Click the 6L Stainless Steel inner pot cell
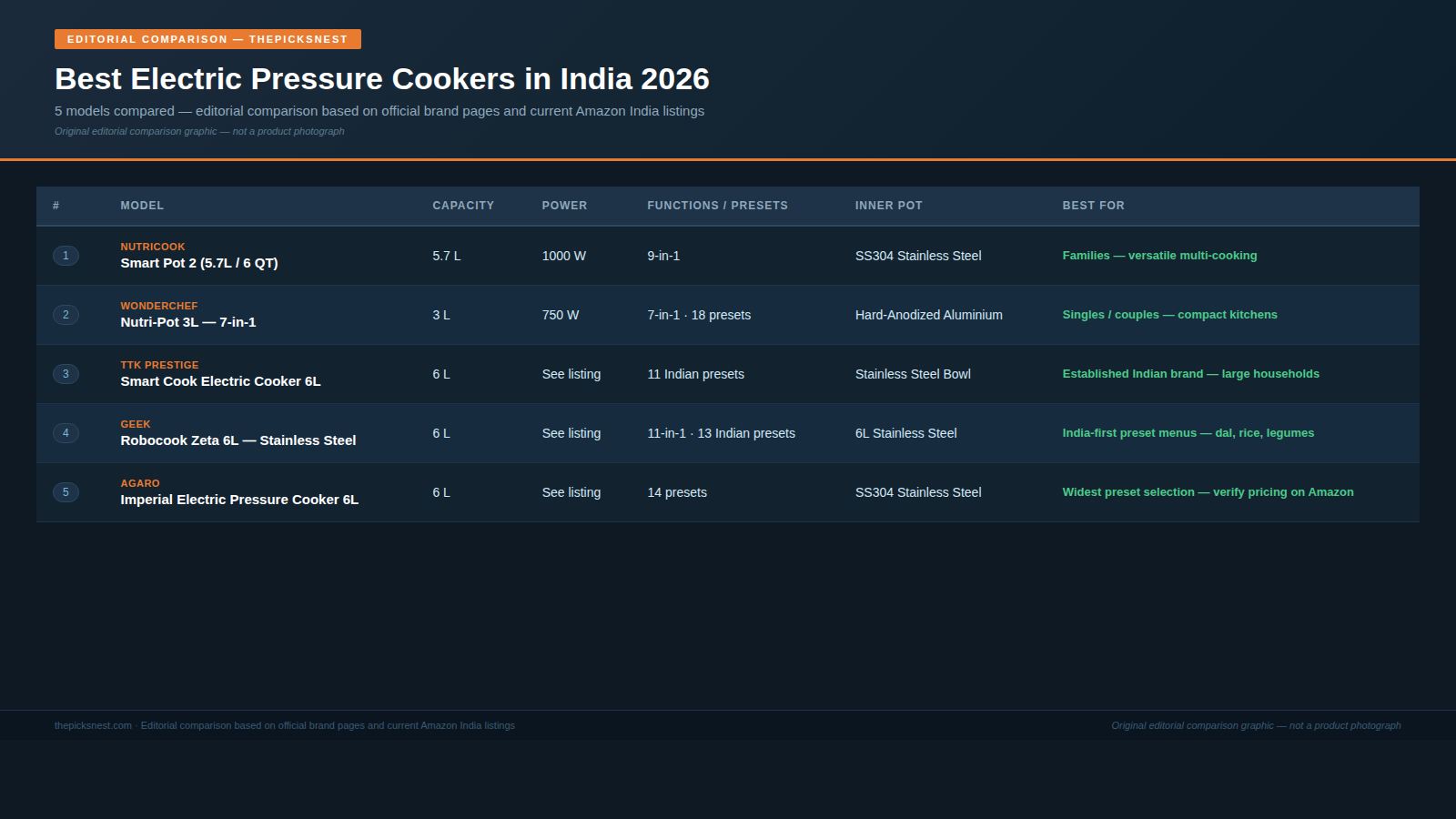1456x819 pixels. pos(906,433)
